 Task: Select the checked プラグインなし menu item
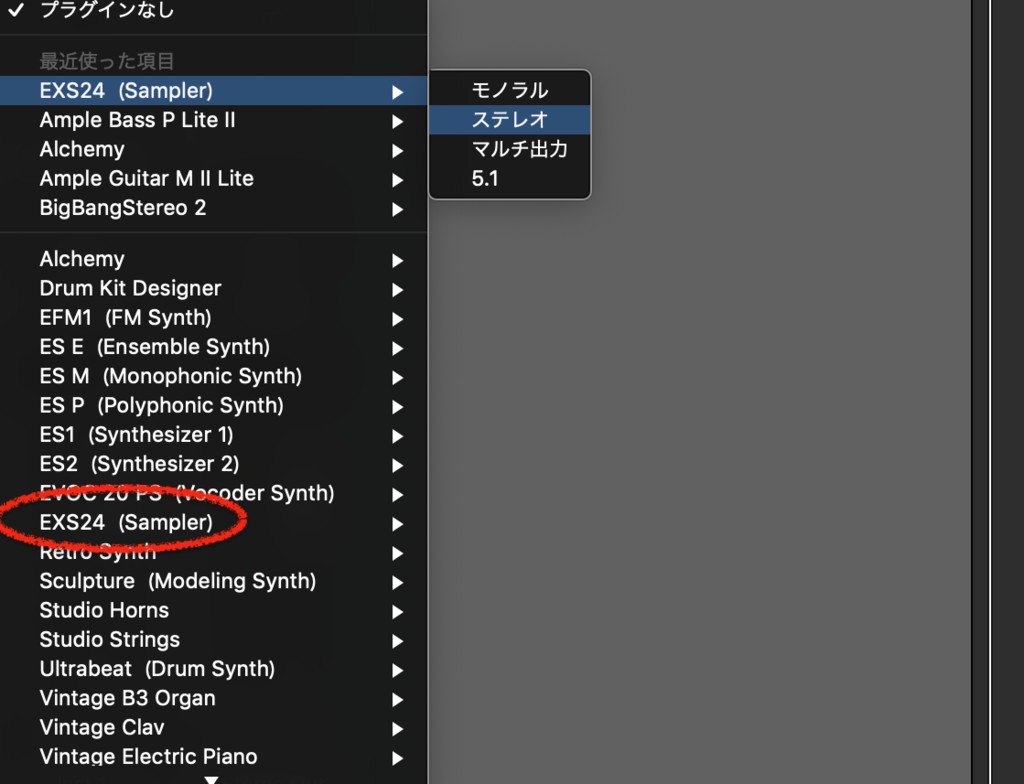214,10
